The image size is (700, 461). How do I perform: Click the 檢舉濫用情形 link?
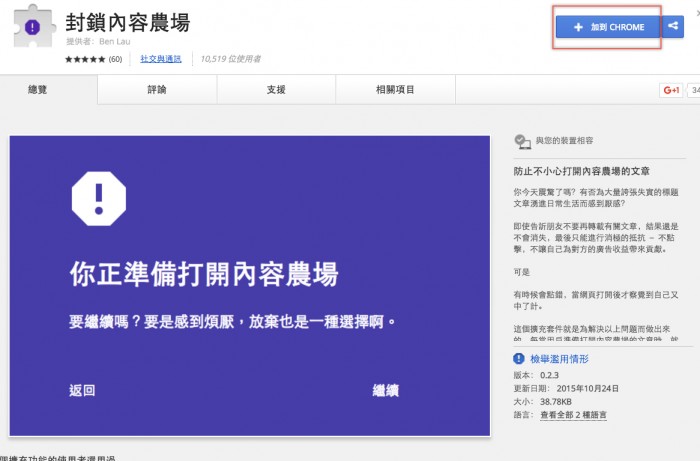click(x=559, y=359)
